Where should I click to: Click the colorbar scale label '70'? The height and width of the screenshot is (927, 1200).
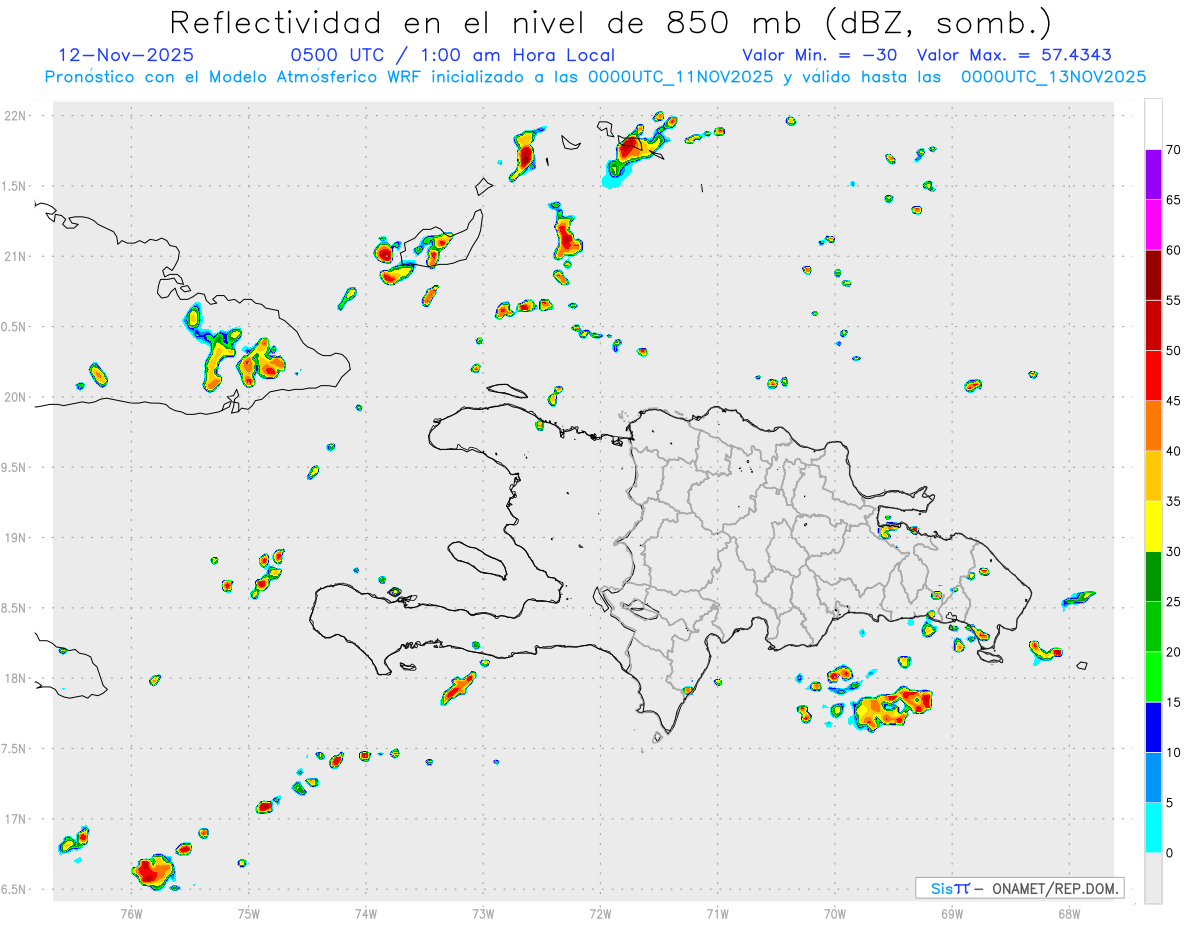[x=1174, y=149]
